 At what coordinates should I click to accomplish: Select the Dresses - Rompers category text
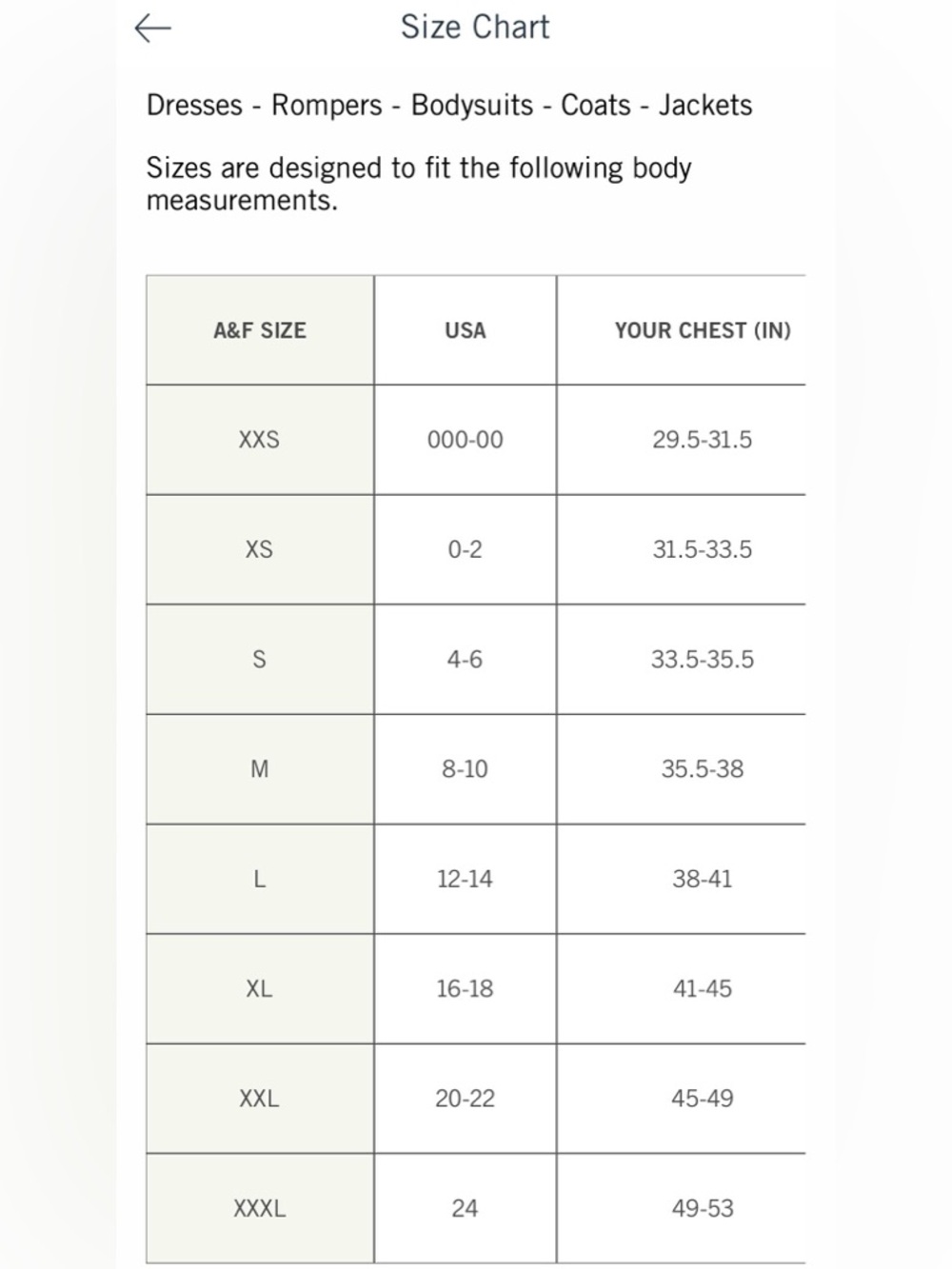coord(265,105)
